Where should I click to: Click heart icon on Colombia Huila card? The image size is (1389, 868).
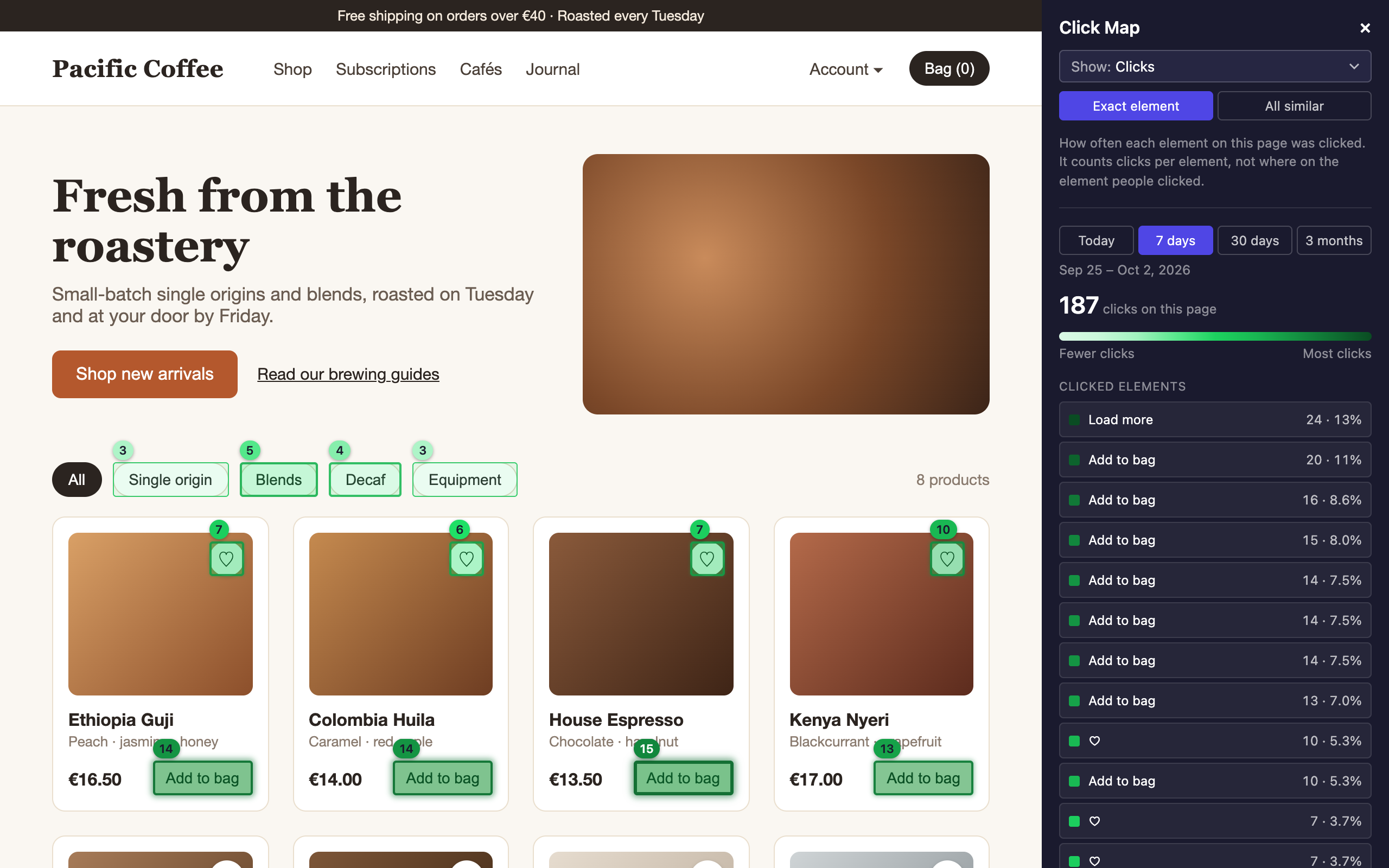click(x=467, y=559)
